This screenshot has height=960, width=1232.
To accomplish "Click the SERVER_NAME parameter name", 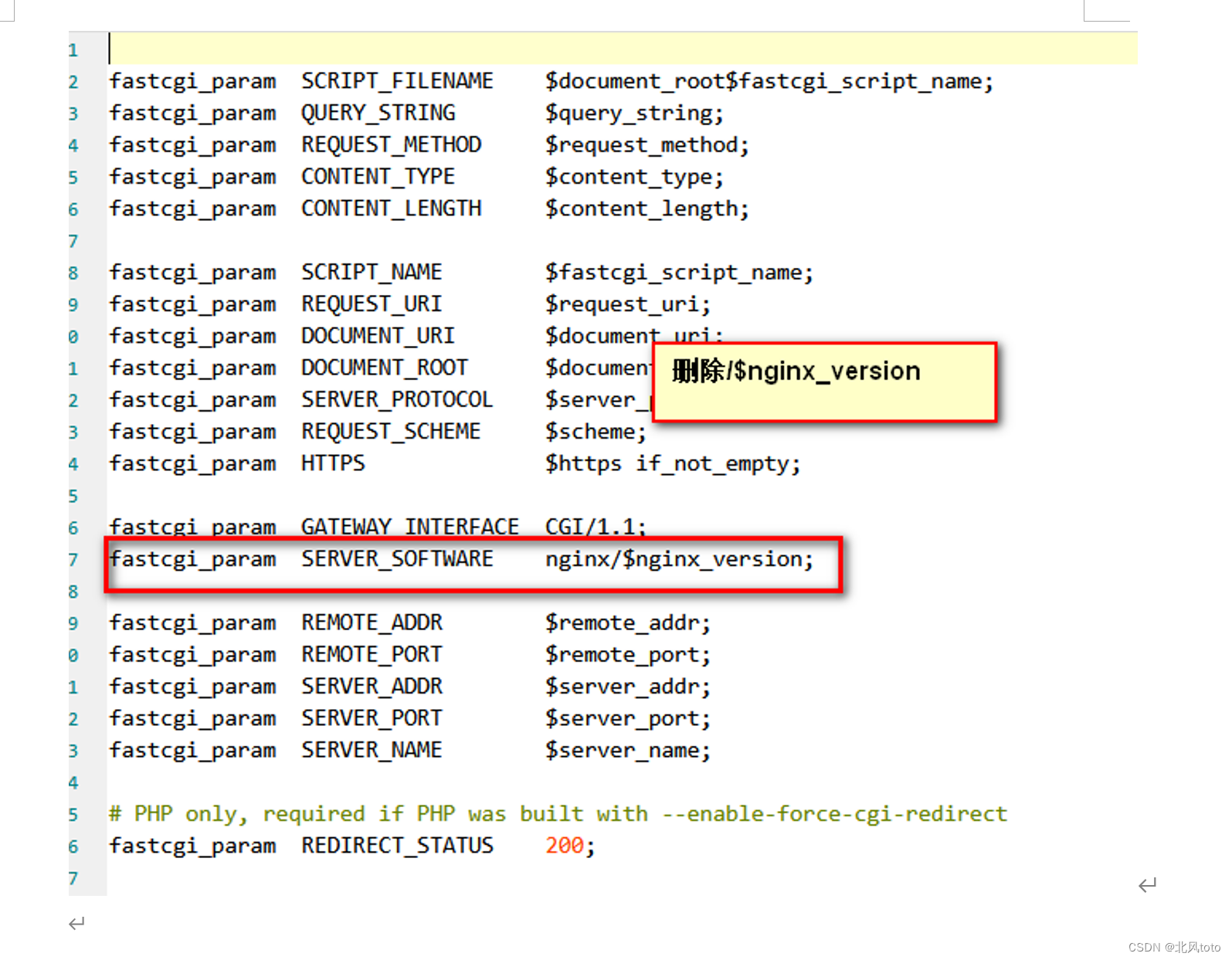I will 372,750.
